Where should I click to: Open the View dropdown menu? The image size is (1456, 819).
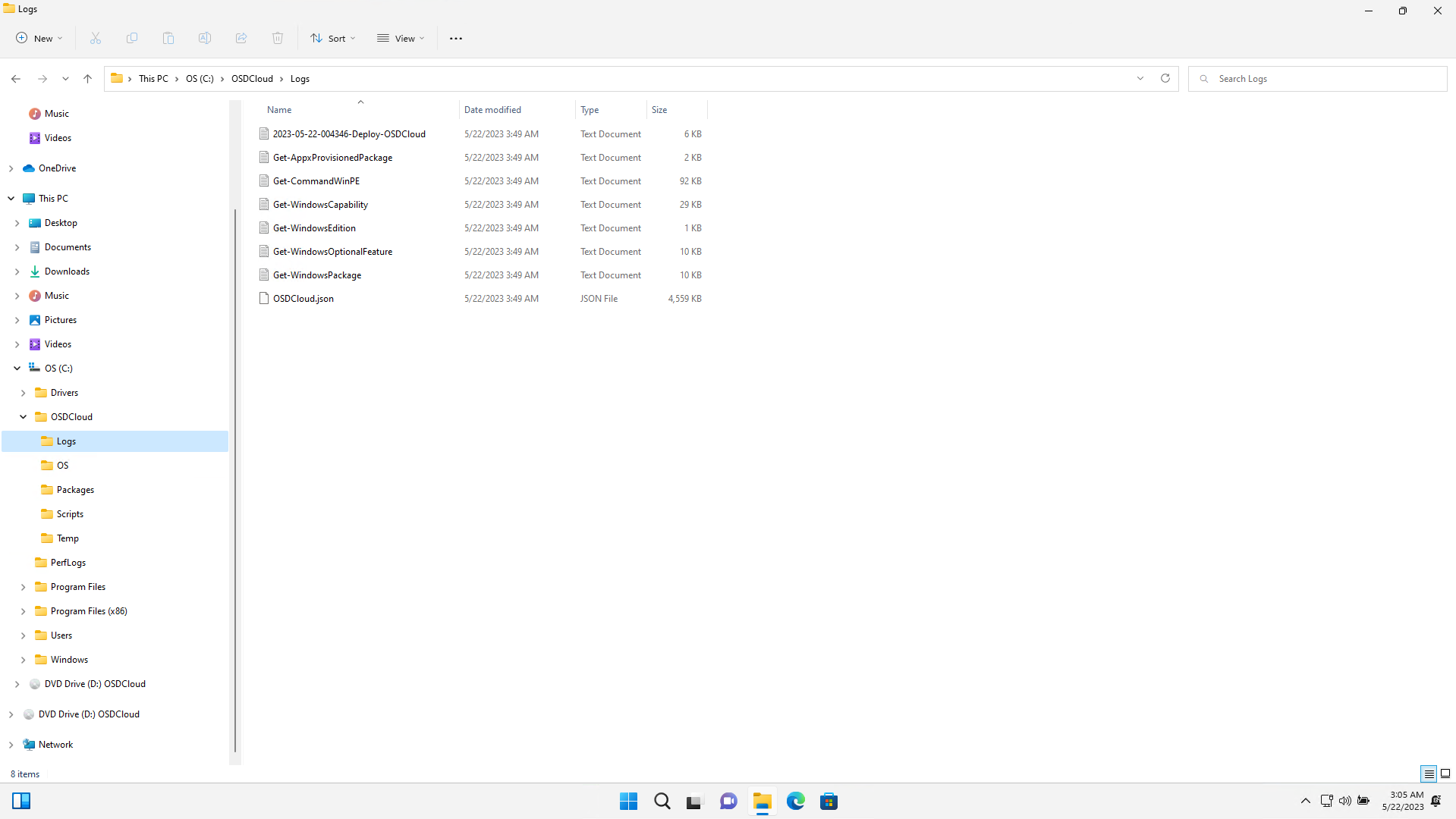click(x=401, y=38)
